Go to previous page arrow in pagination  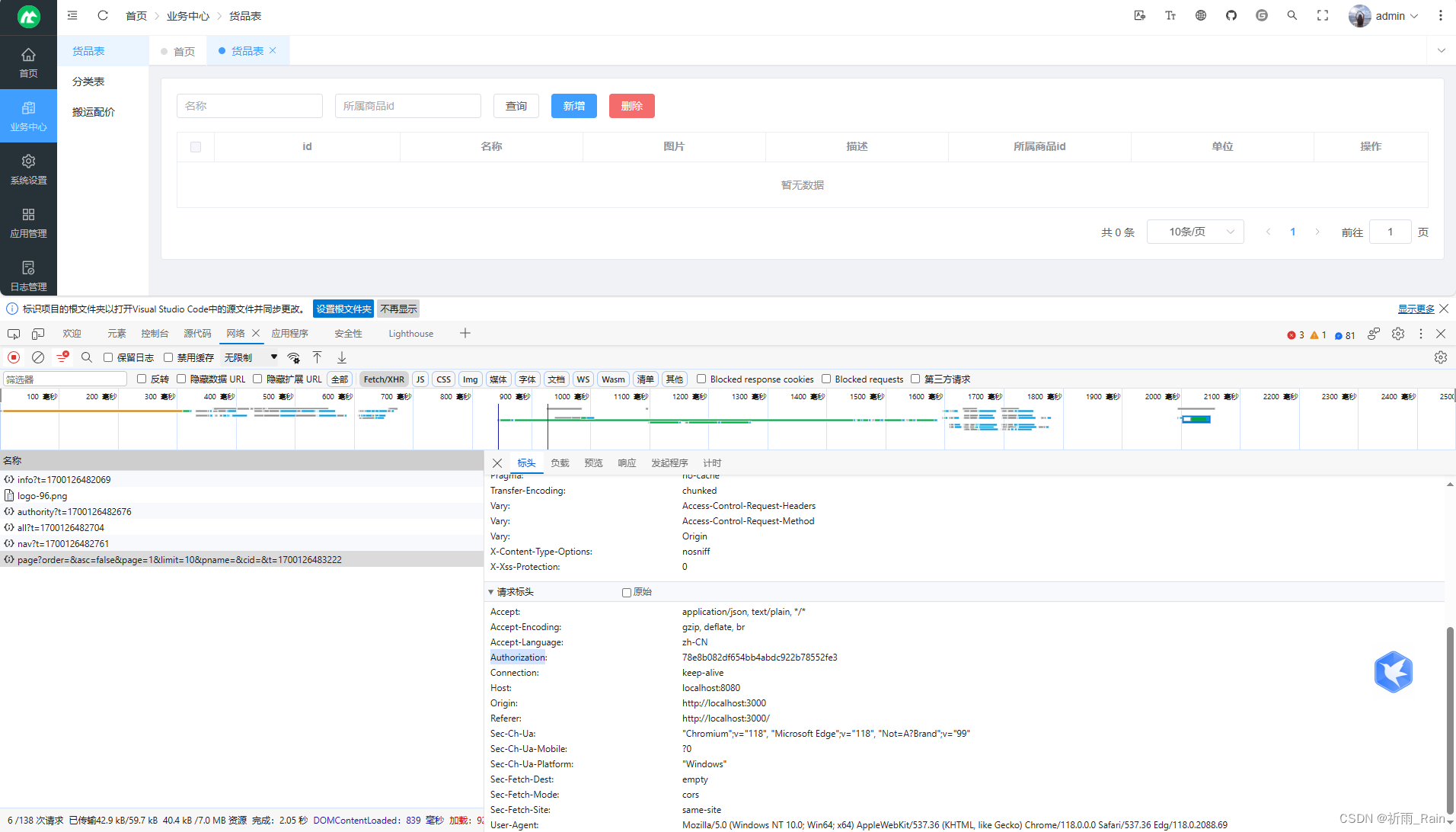(1269, 232)
